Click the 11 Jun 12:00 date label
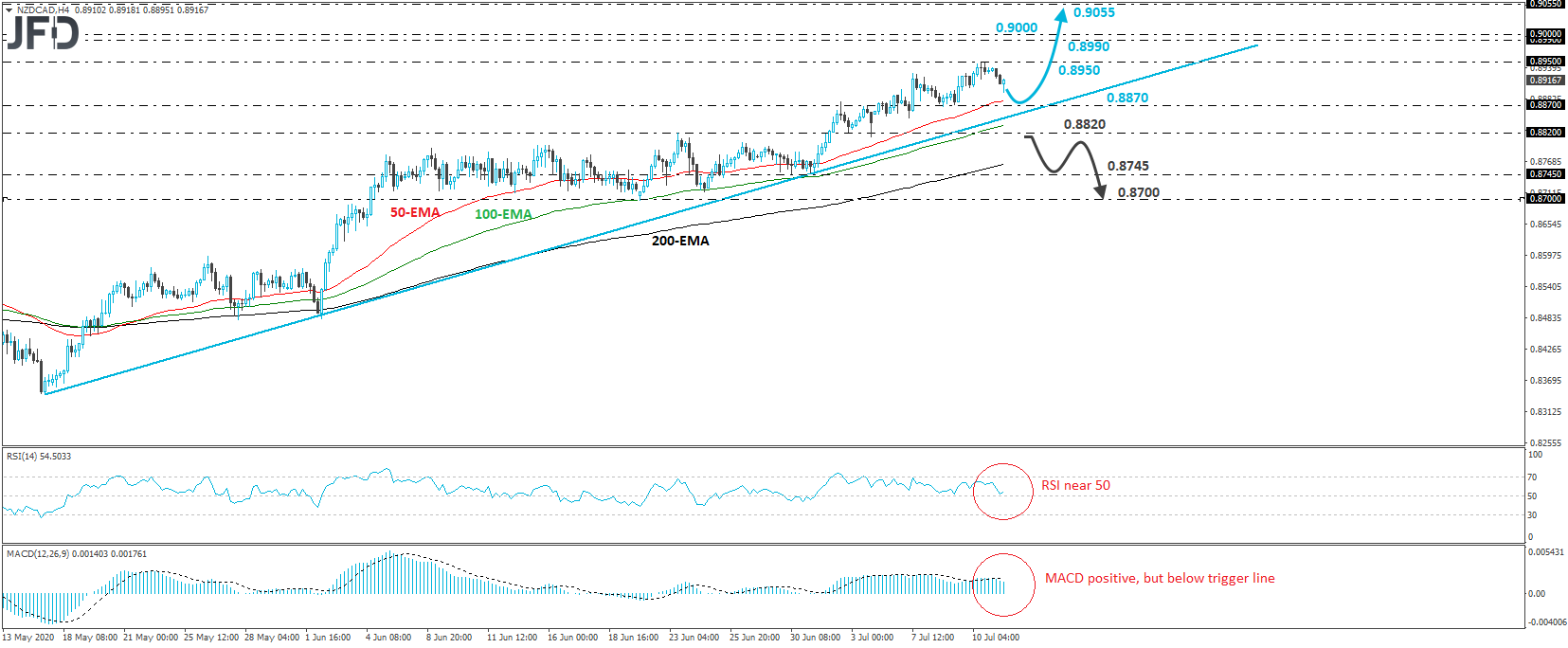Screen dimensions: 1568x648 click(x=512, y=638)
